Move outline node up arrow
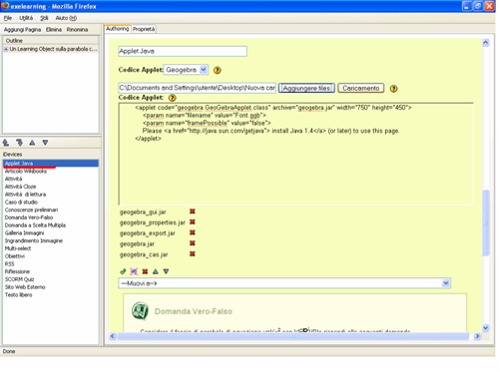The width and height of the screenshot is (500, 372). pyautogui.click(x=32, y=143)
